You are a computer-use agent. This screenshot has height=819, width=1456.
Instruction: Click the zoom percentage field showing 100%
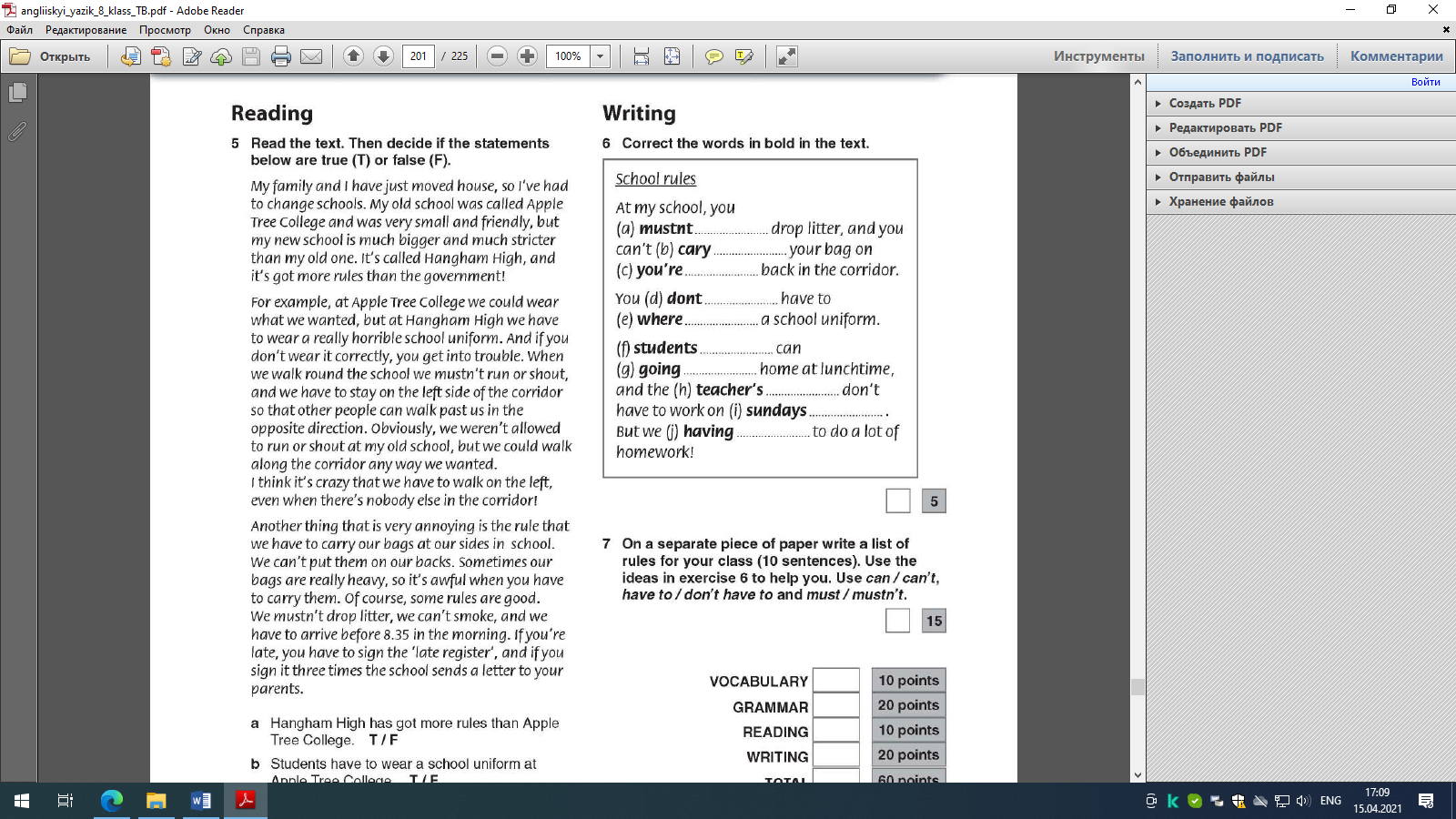click(x=568, y=56)
